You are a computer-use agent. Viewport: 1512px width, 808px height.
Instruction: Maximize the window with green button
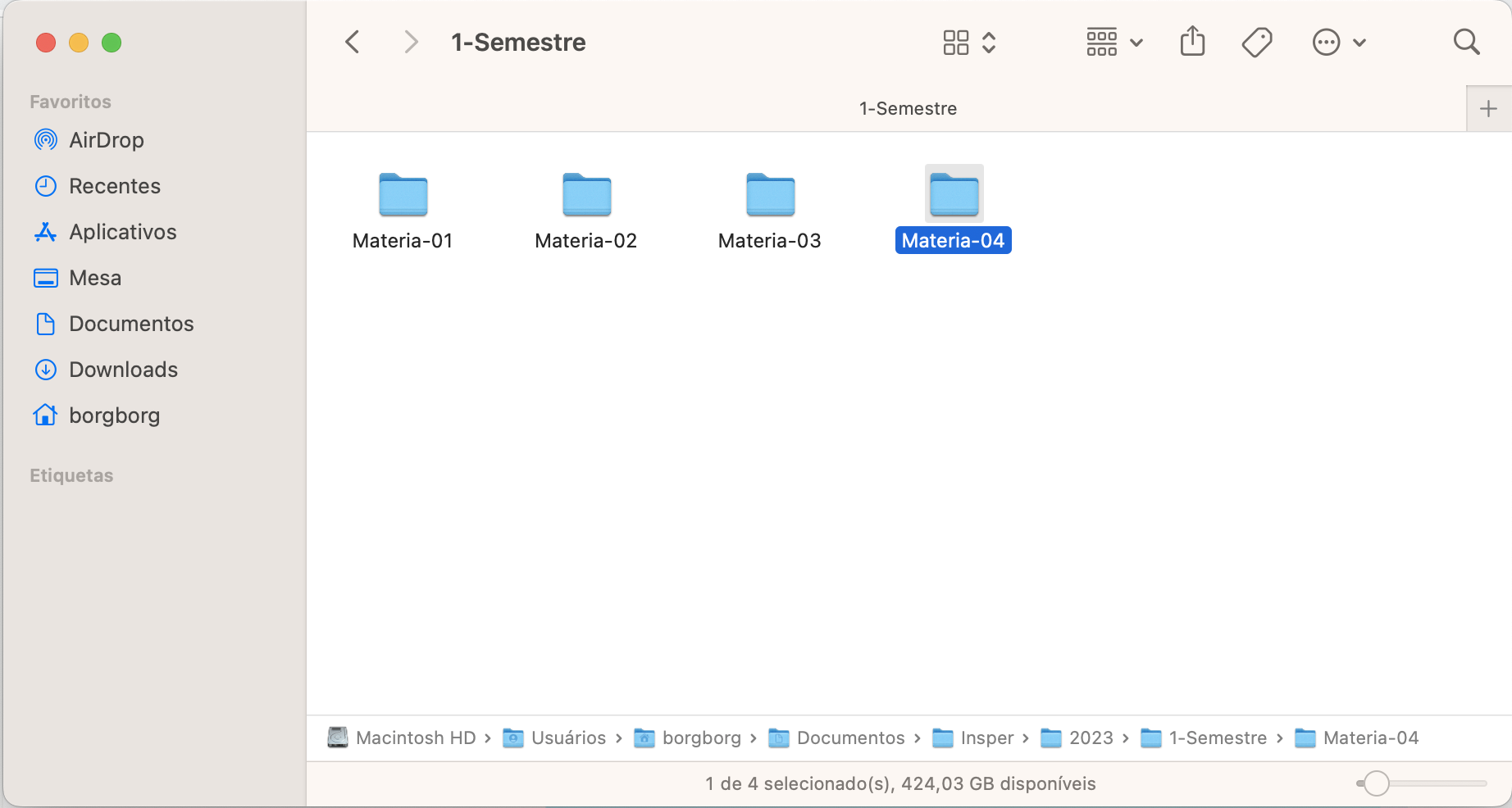pyautogui.click(x=112, y=43)
